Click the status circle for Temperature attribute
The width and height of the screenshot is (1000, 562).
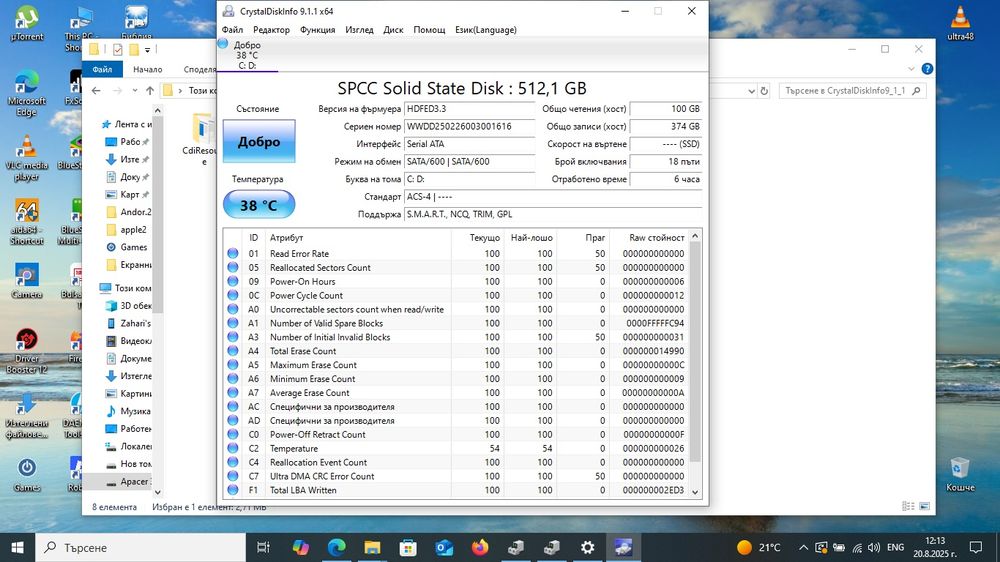pos(233,448)
